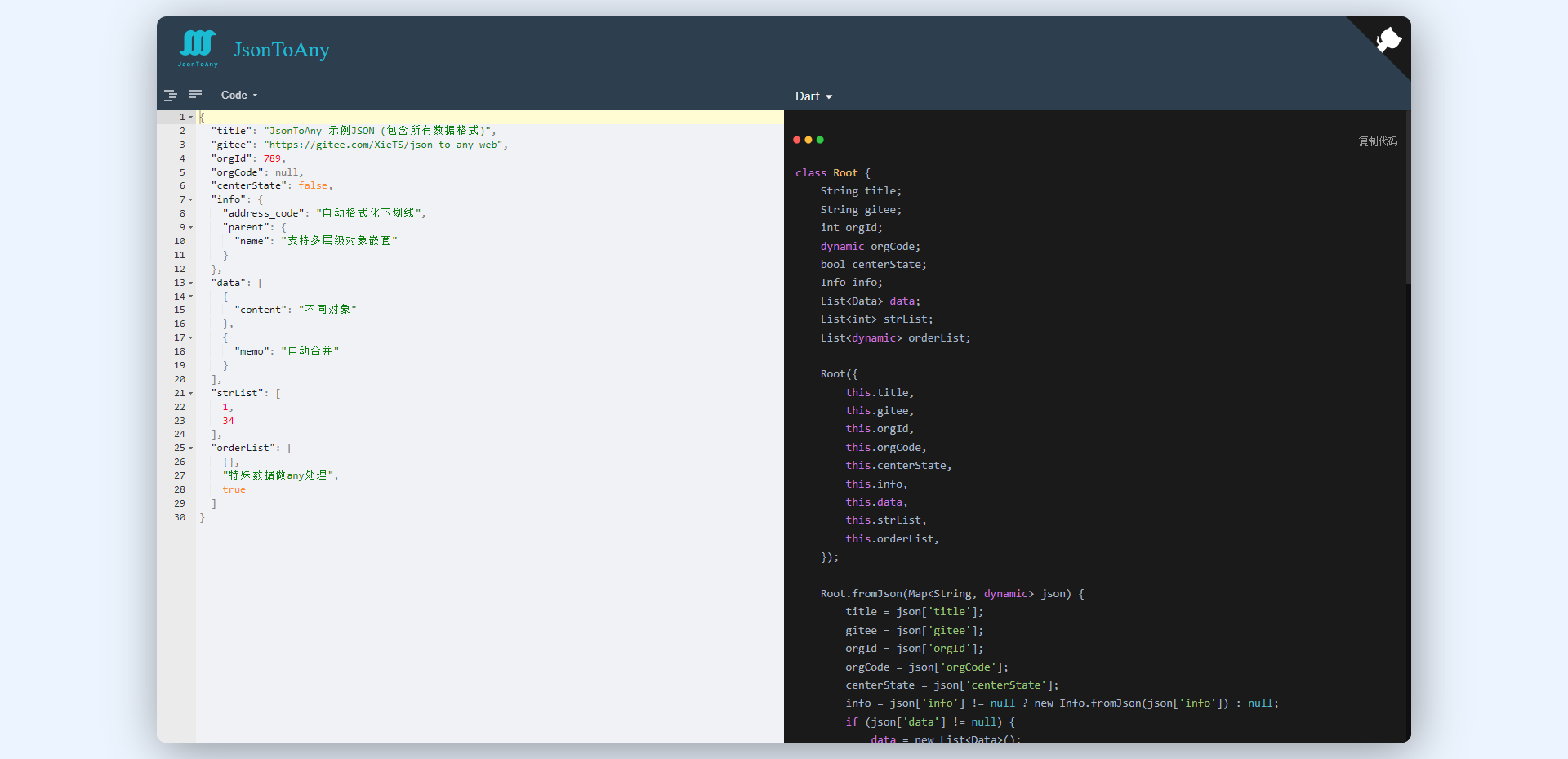Click the "address_code" key
This screenshot has width=1568, height=759.
tap(264, 213)
